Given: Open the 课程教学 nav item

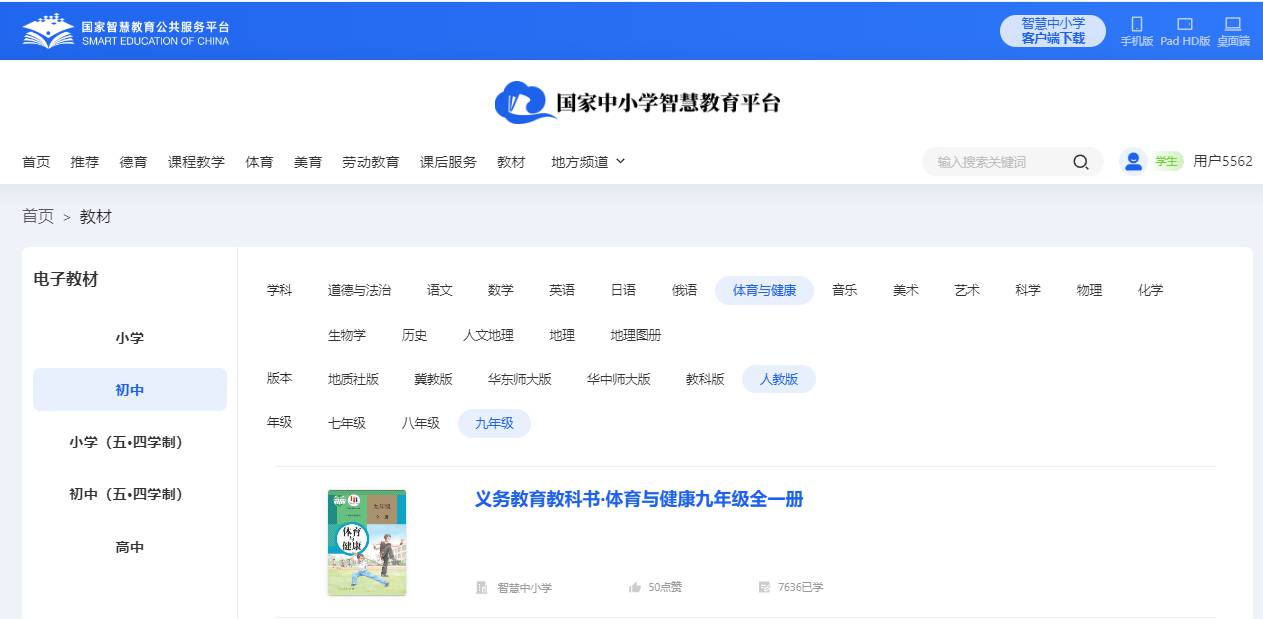Looking at the screenshot, I should pos(196,162).
